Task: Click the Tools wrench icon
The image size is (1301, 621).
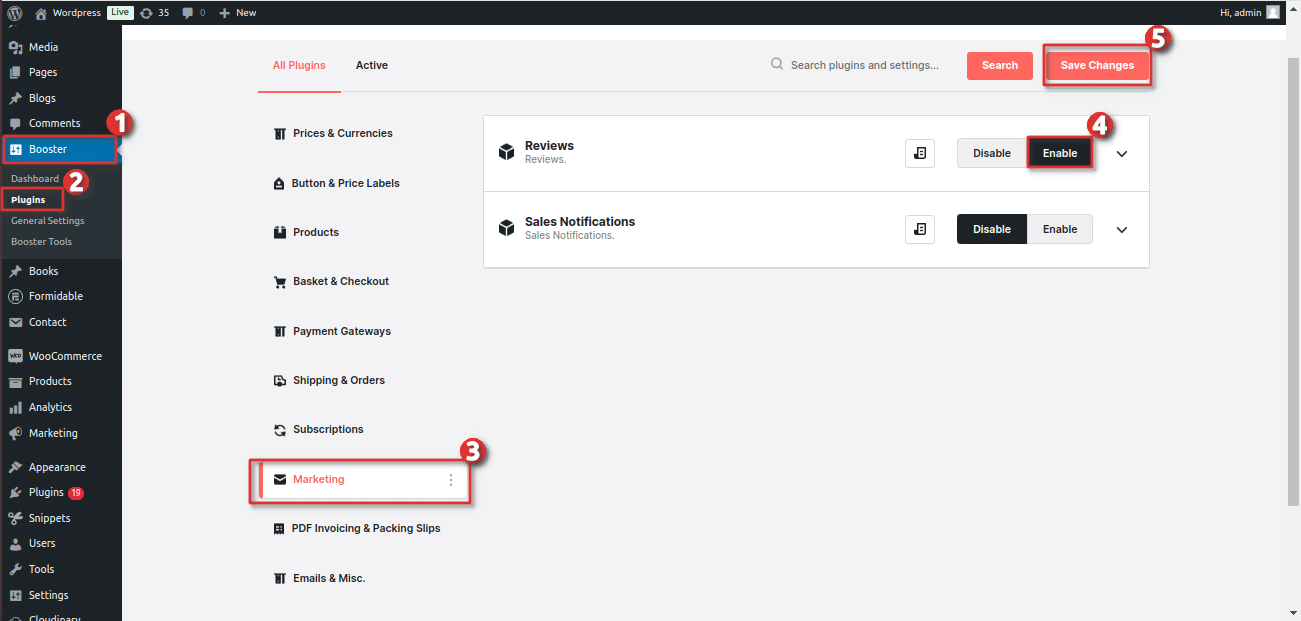Action: coord(15,569)
